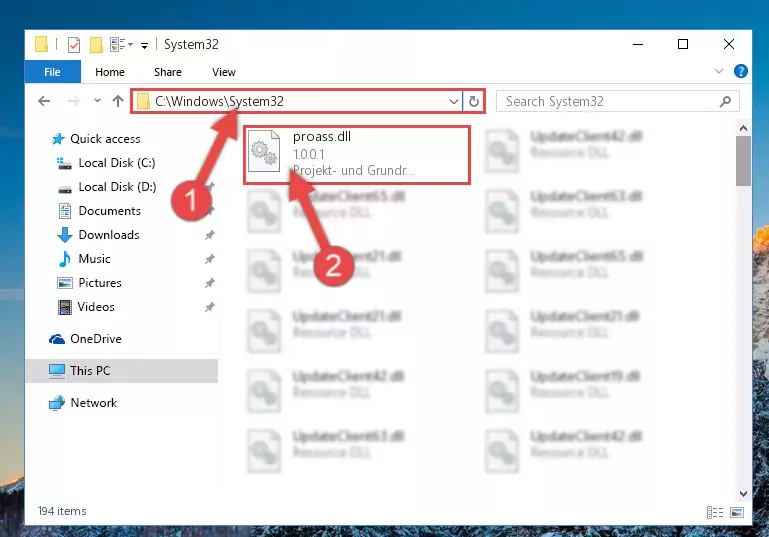Click the Search System32 field
Viewport: 769px width, 537px height.
617,101
